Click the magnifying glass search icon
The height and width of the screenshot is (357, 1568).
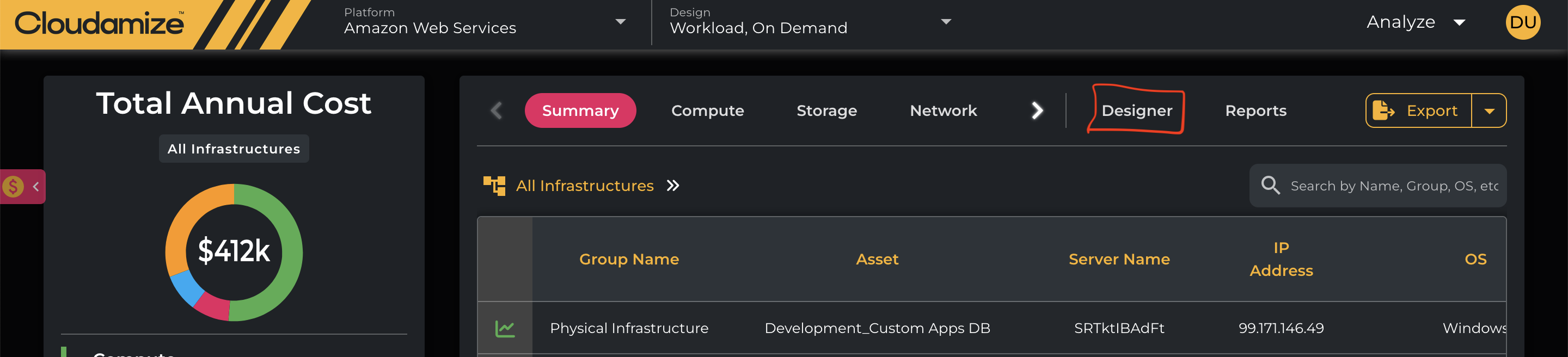1270,186
